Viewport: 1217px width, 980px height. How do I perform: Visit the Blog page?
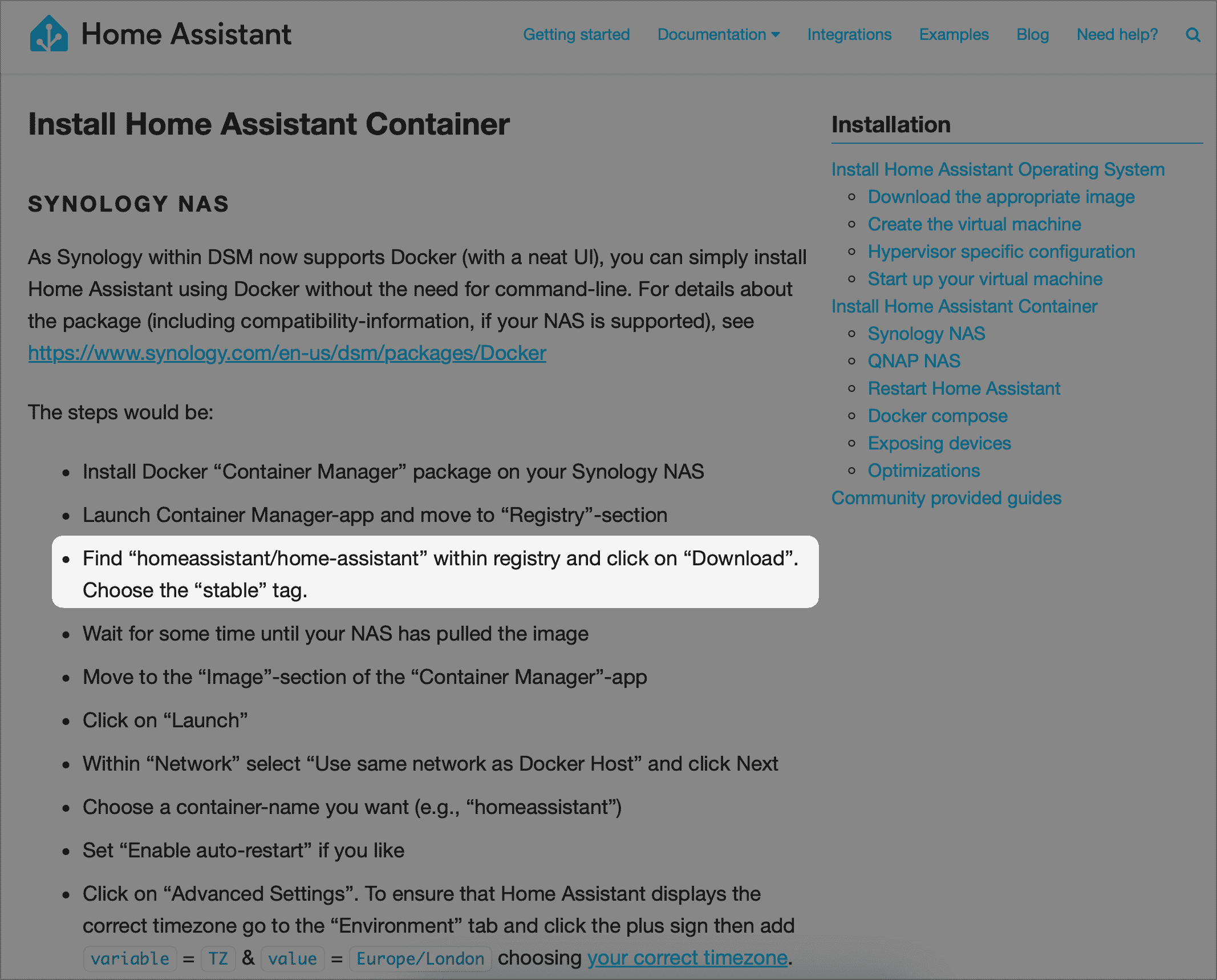click(x=1032, y=35)
